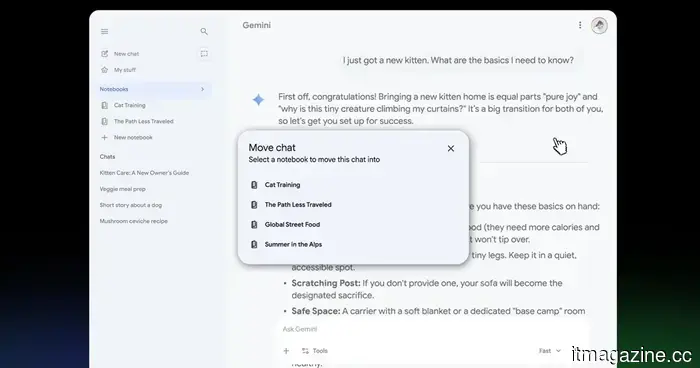The image size is (700, 368).
Task: Click the New chat compose icon
Action: click(104, 54)
